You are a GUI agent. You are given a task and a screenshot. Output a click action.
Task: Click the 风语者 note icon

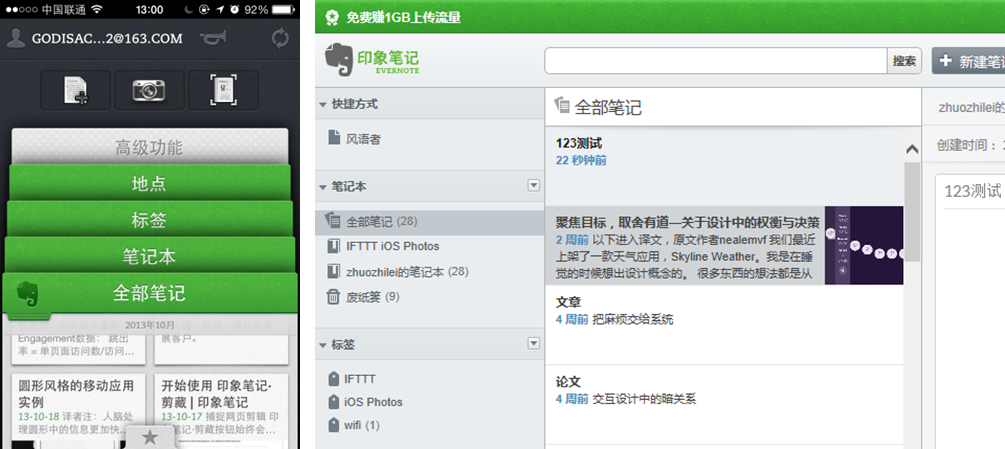334,138
